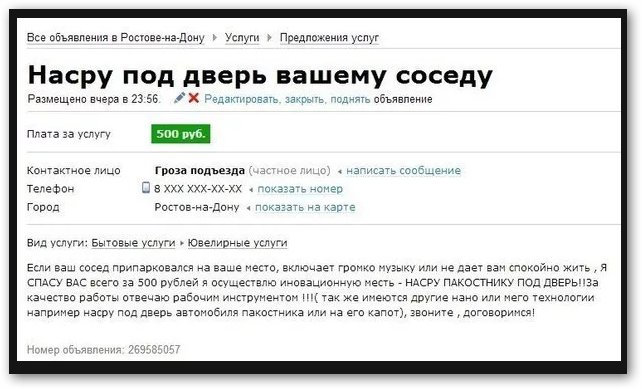Click 'Редактировать' link
Viewport: 642px width, 389px height.
[x=242, y=100]
